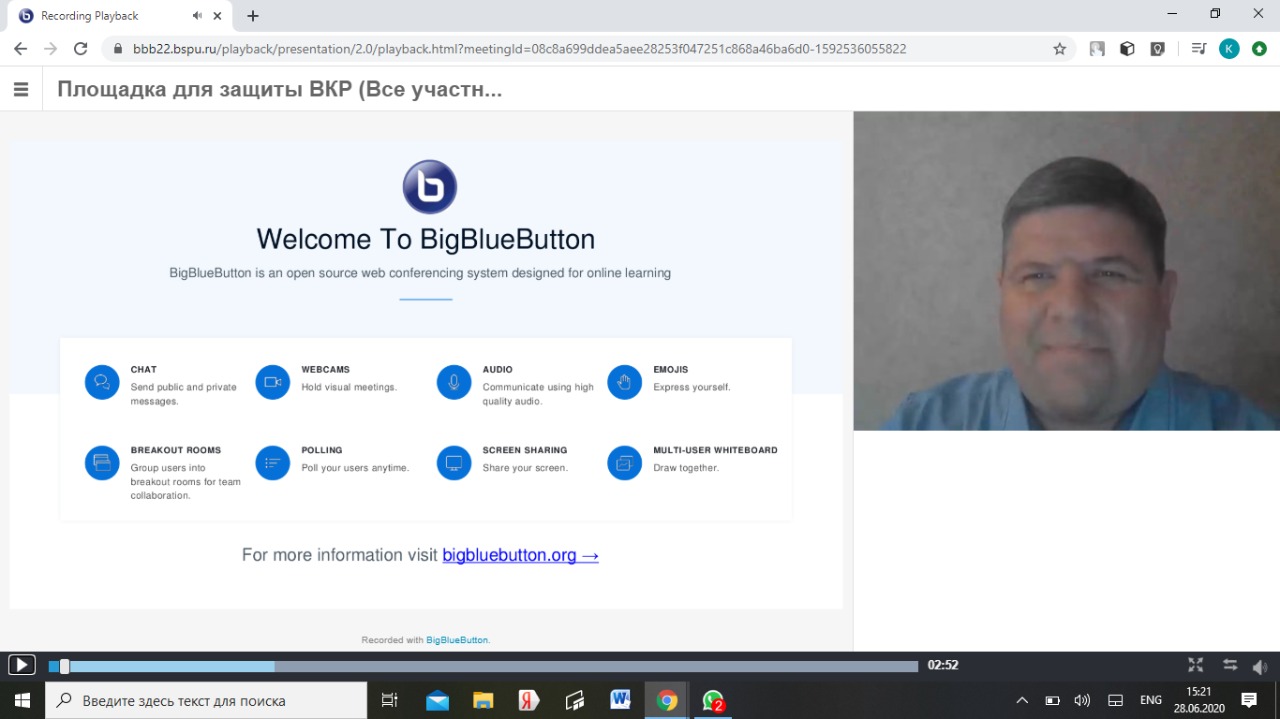
Task: Mute the Recording Playback tab audio
Action: pos(197,16)
